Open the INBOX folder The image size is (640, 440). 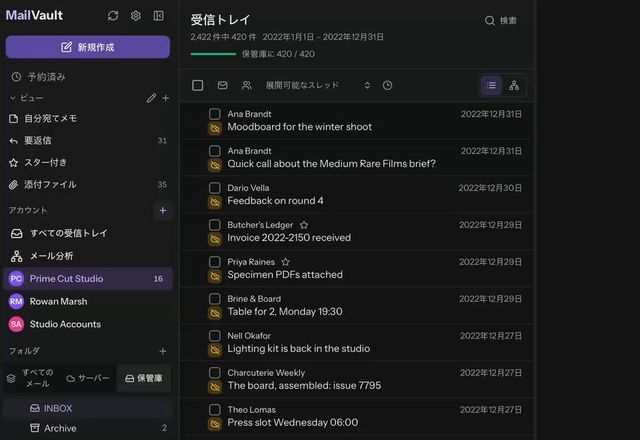click(88, 408)
